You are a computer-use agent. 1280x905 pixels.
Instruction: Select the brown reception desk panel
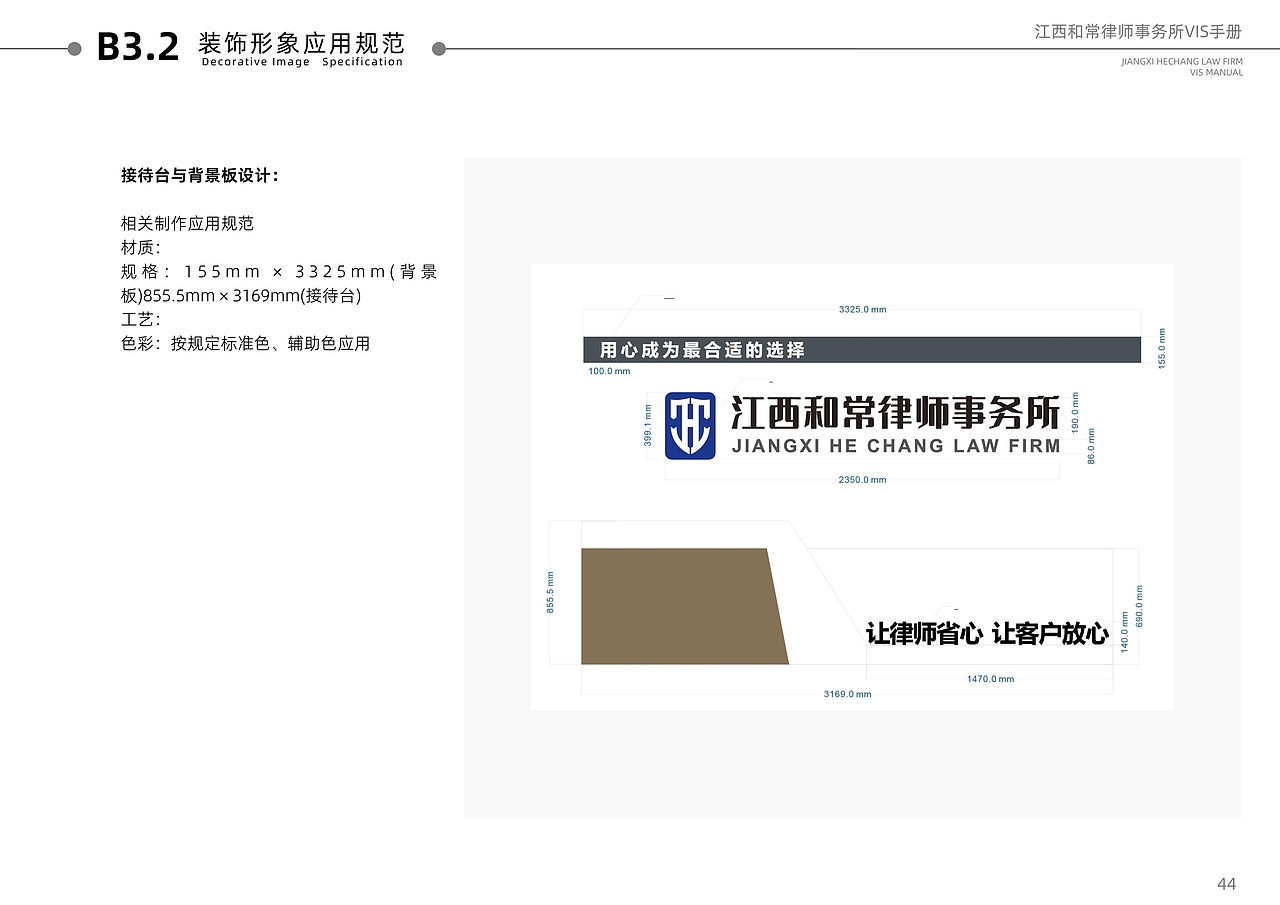(x=684, y=606)
